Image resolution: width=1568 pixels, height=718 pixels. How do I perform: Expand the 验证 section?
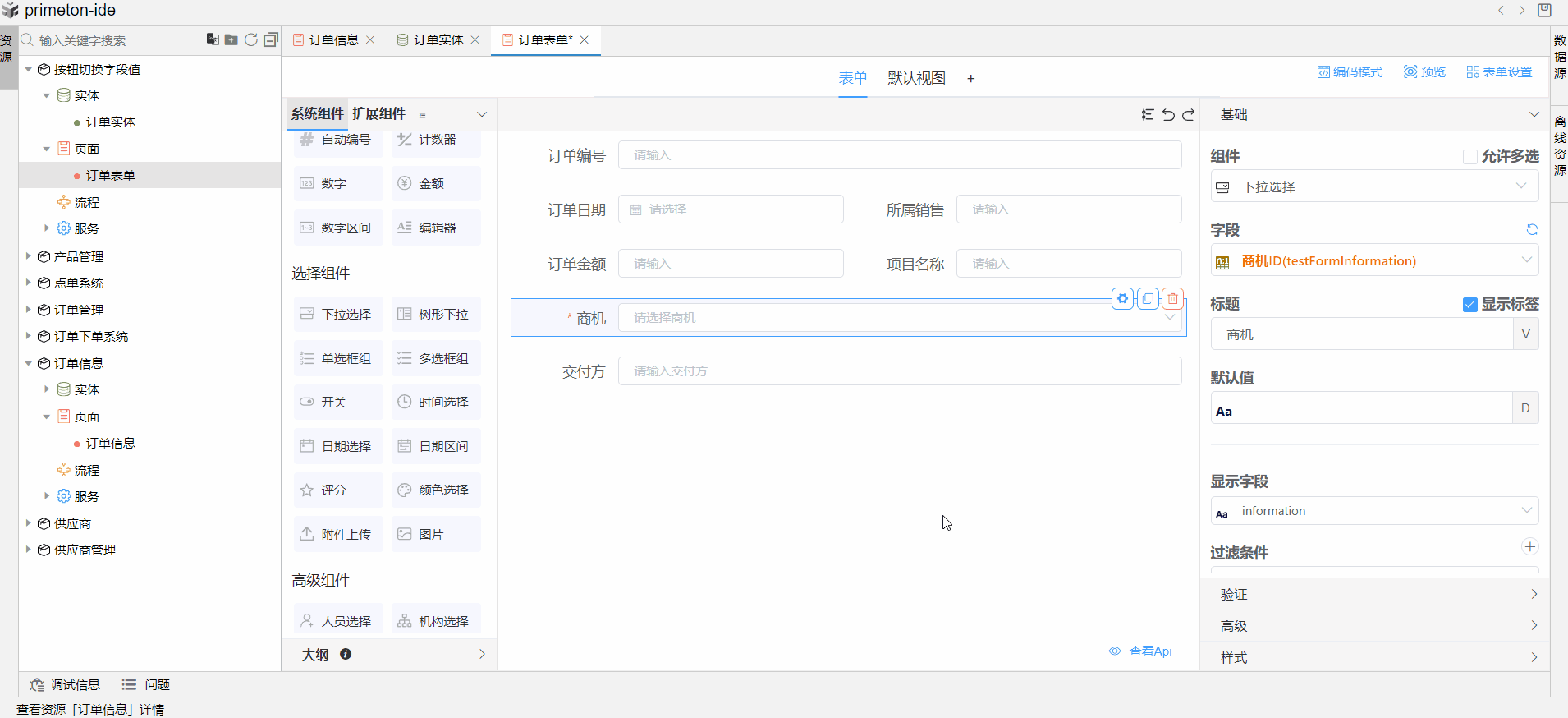coord(1373,594)
